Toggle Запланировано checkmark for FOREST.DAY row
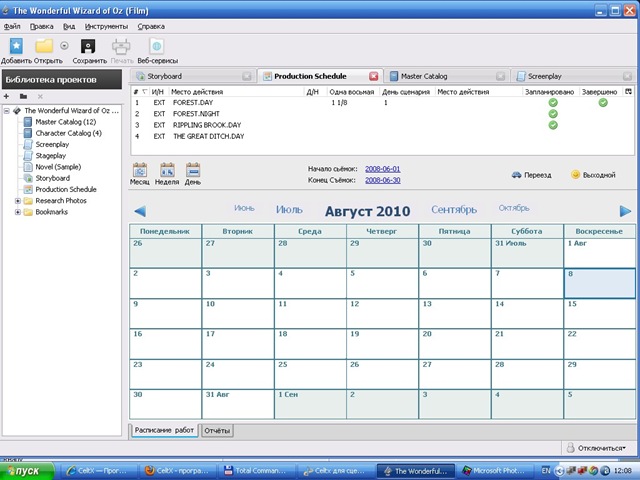 coord(553,102)
